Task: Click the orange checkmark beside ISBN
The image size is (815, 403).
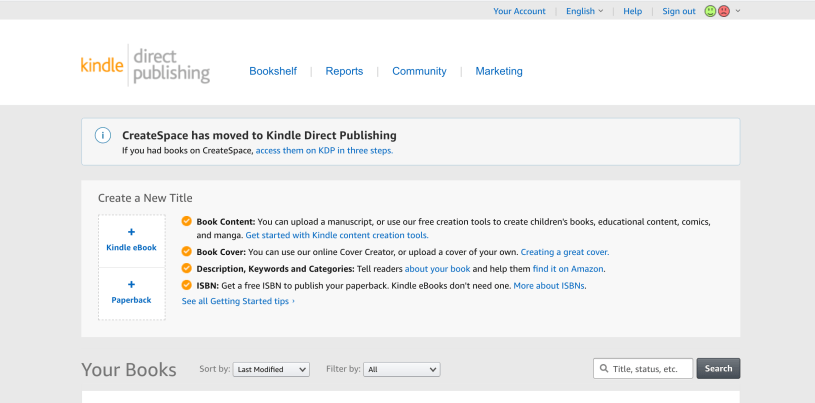Action: [x=187, y=285]
